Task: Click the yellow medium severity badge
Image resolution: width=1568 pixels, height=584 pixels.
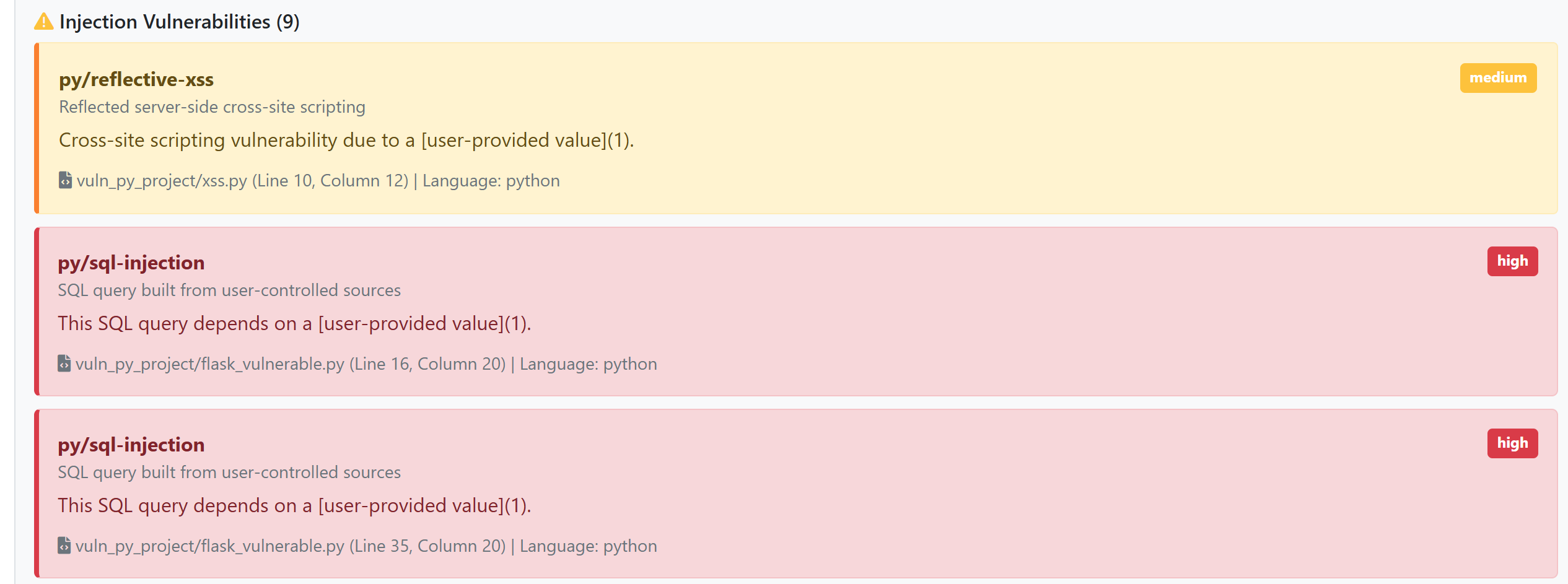Action: click(1497, 78)
